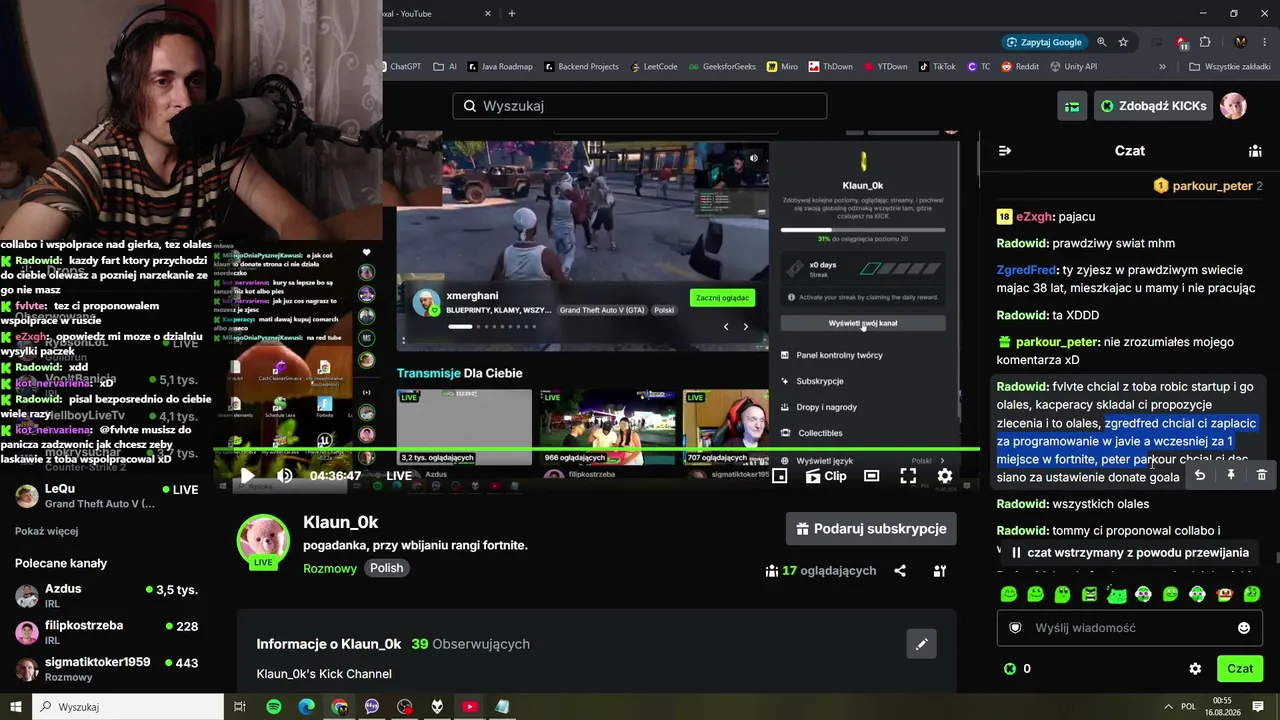Click the Wyszukaj search field on Kick
Viewport: 1280px width, 720px height.
coord(640,106)
